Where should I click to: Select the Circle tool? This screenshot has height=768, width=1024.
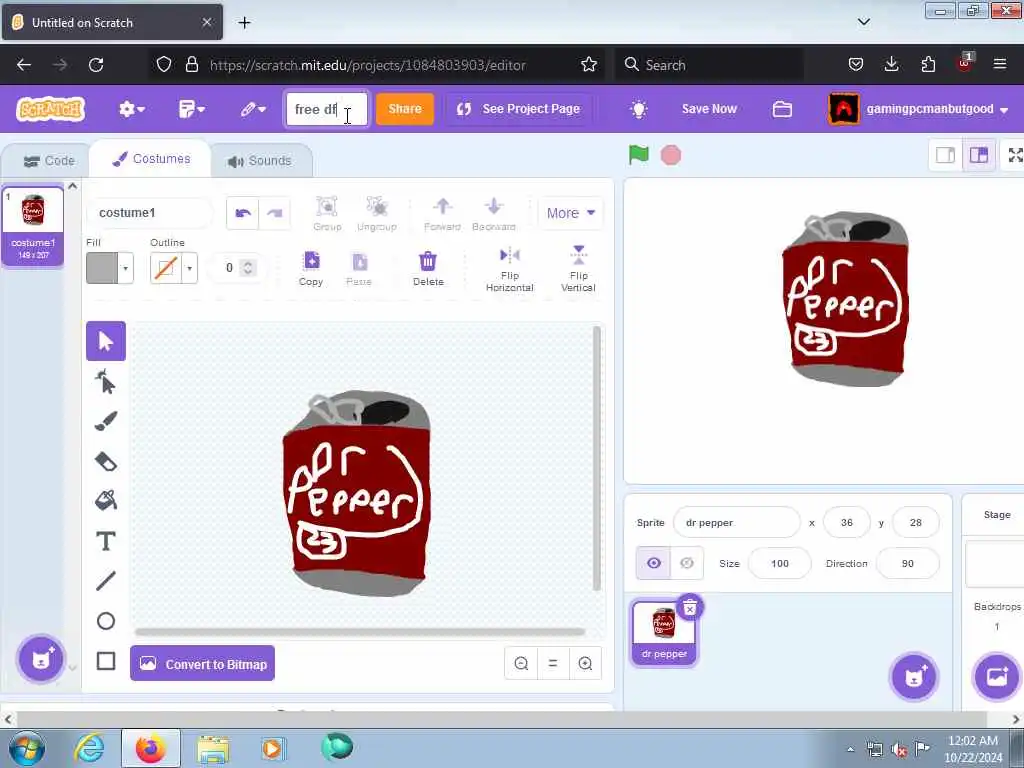[x=106, y=621]
